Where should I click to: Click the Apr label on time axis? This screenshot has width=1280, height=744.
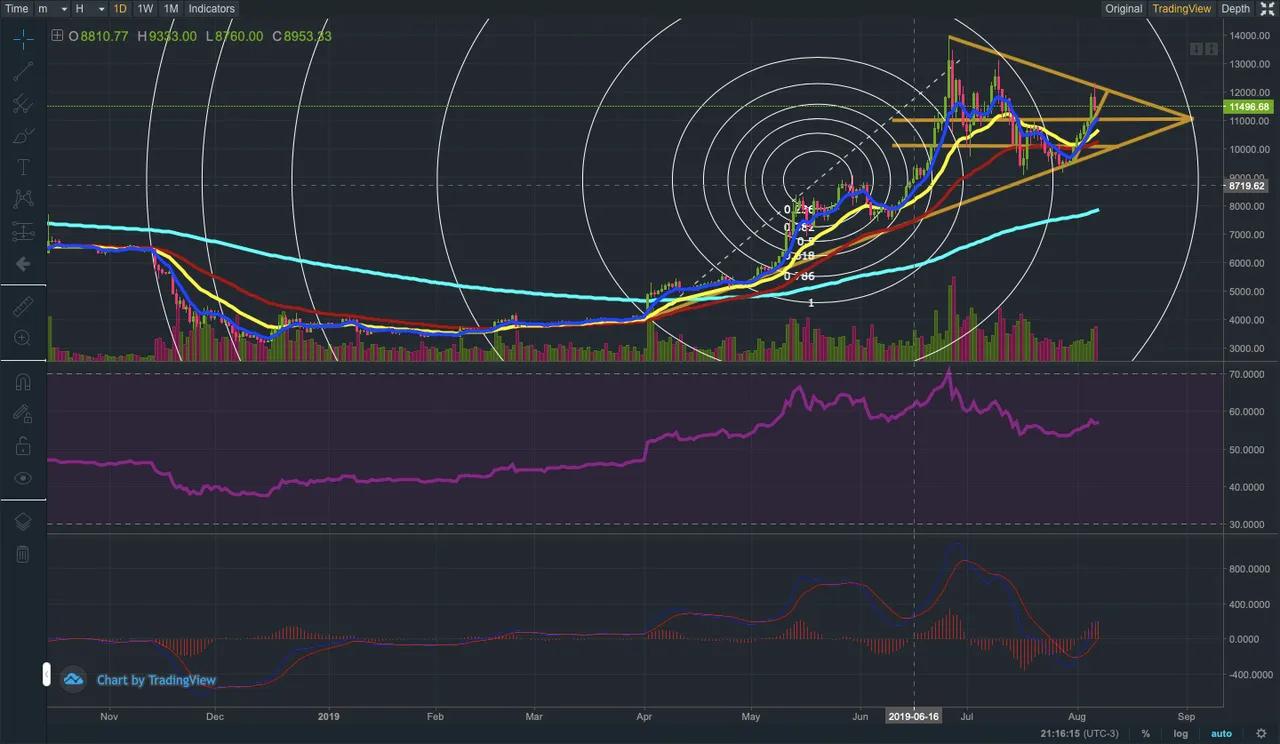645,716
